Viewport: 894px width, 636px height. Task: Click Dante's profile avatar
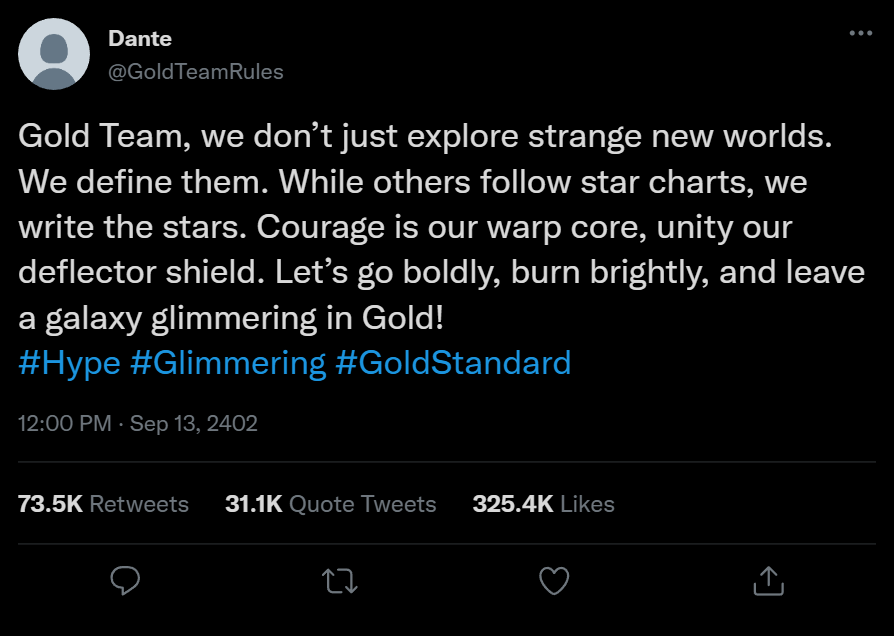click(54, 54)
